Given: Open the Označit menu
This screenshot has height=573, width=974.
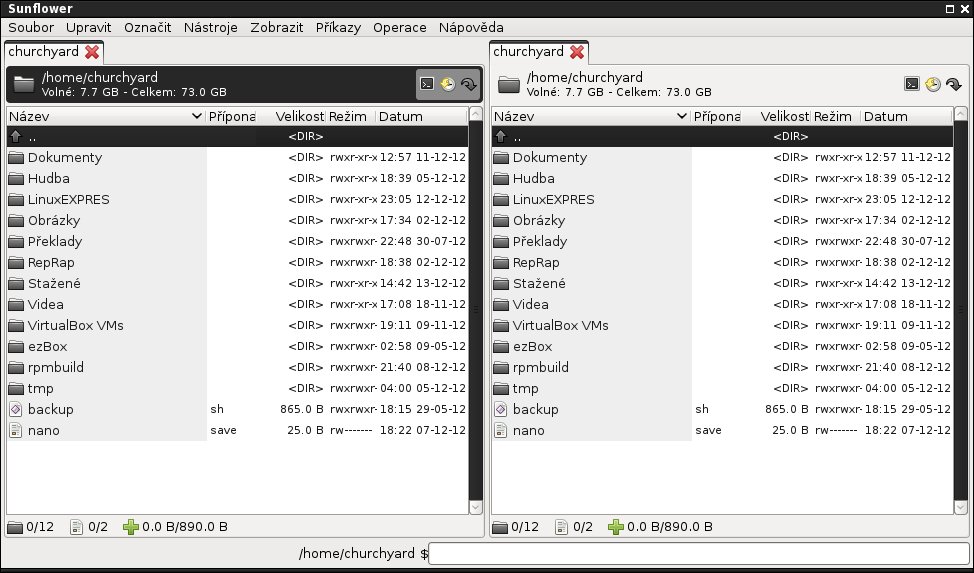Looking at the screenshot, I should (148, 27).
